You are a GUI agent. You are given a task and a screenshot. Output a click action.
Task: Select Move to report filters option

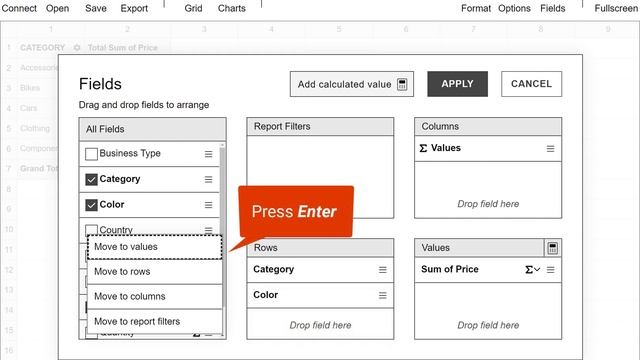(155, 322)
